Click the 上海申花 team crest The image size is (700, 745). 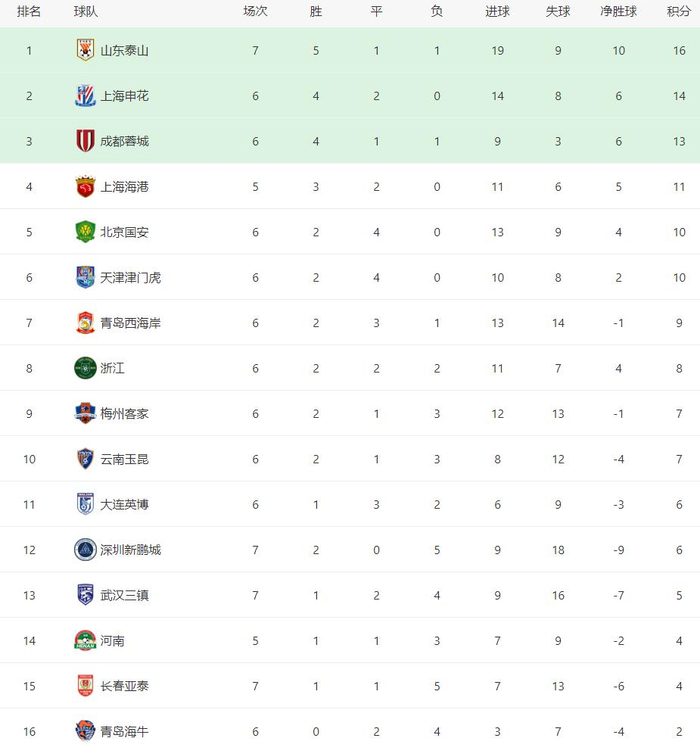tap(85, 96)
